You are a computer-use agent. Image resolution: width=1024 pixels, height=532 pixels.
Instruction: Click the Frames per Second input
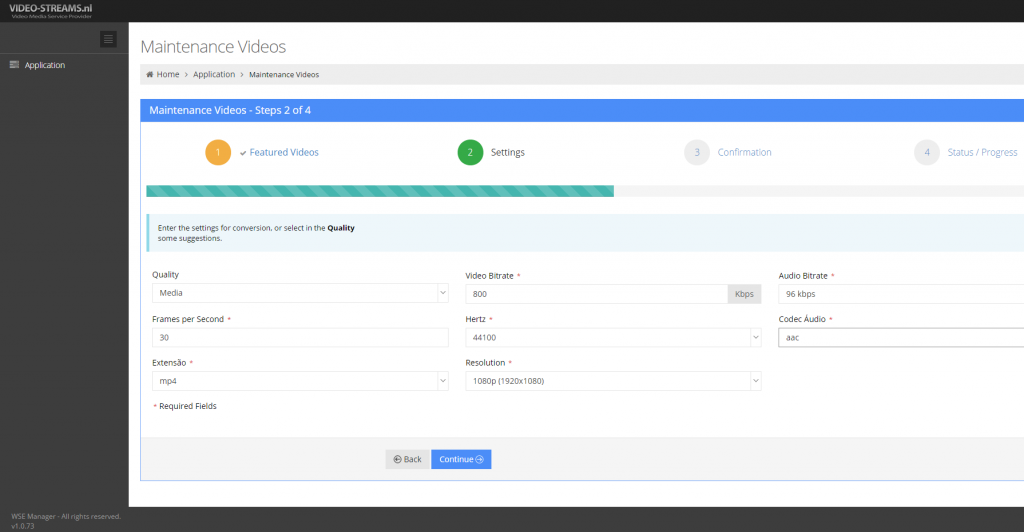[300, 337]
